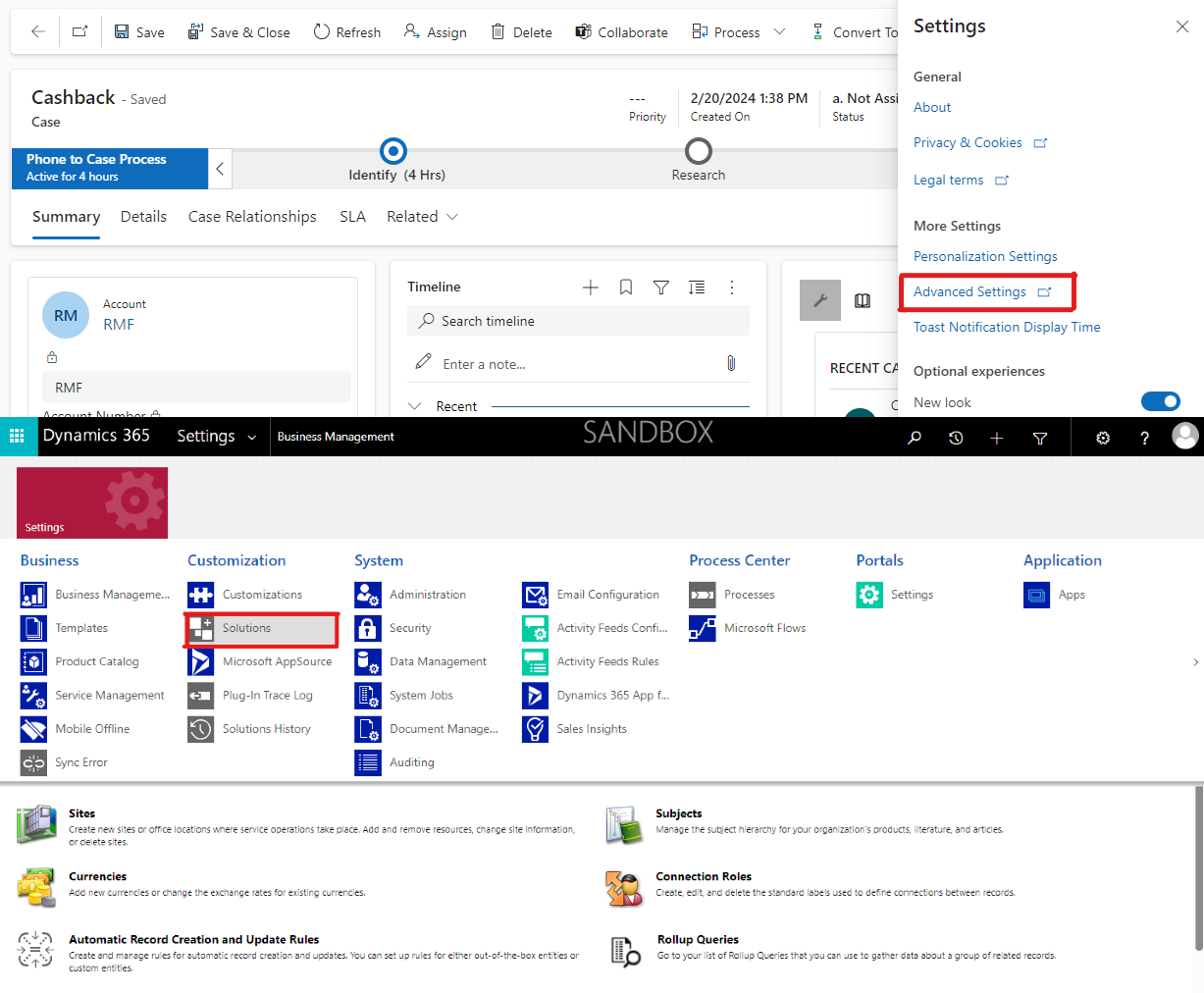Image resolution: width=1204 pixels, height=993 pixels.
Task: Click the attach file paperclip in the timeline
Action: pos(731,363)
